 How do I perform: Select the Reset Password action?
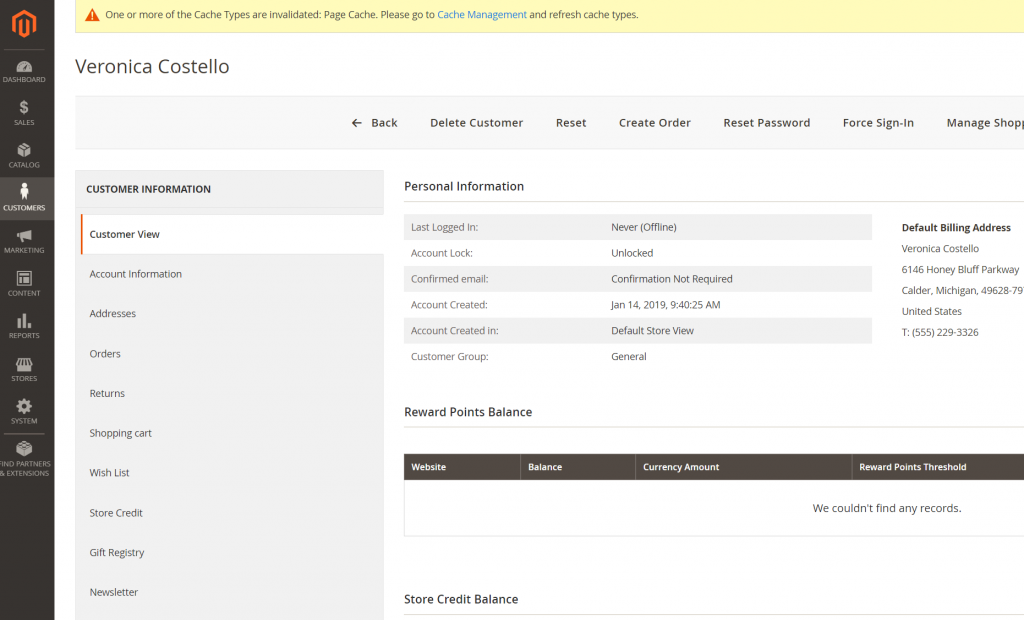pos(766,122)
